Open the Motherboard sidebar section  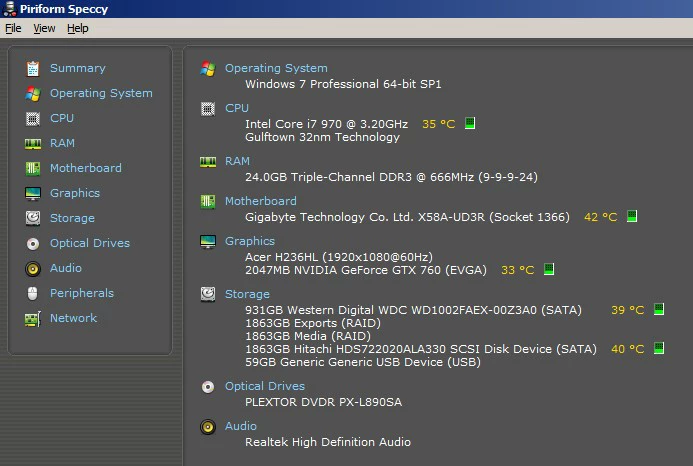[x=86, y=168]
